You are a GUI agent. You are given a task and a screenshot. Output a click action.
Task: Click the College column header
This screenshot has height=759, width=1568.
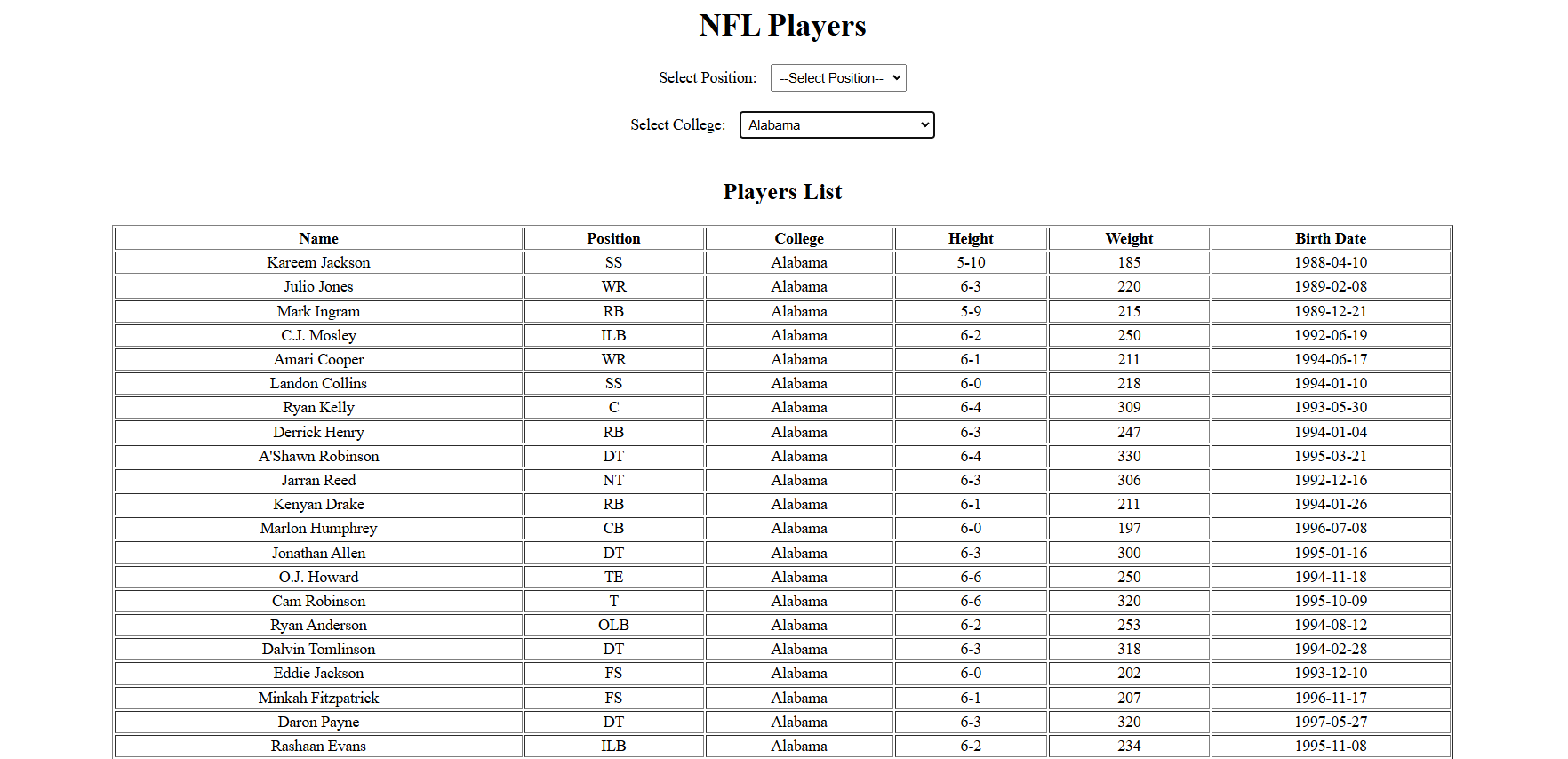point(799,238)
